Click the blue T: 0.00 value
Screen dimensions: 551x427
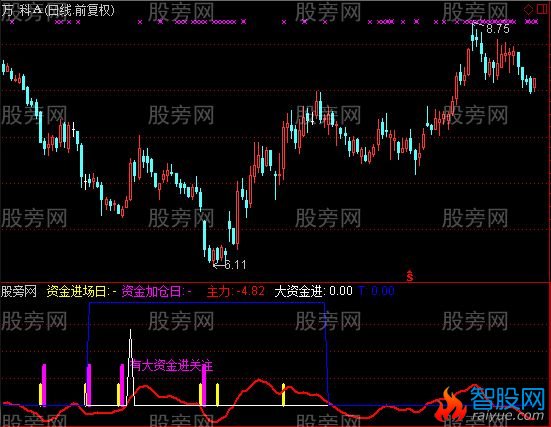pyautogui.click(x=376, y=291)
